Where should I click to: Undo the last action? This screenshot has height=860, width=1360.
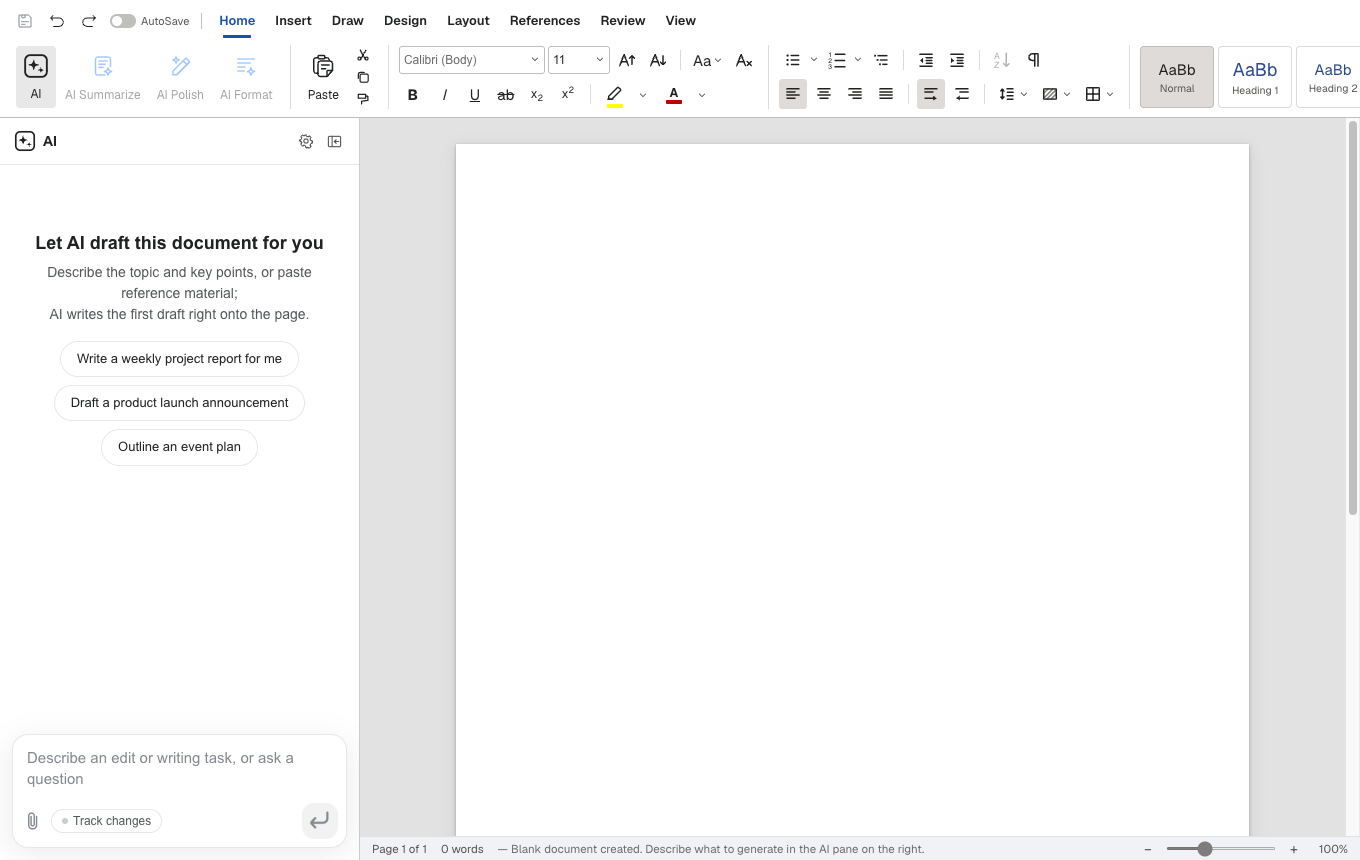pyautogui.click(x=57, y=21)
